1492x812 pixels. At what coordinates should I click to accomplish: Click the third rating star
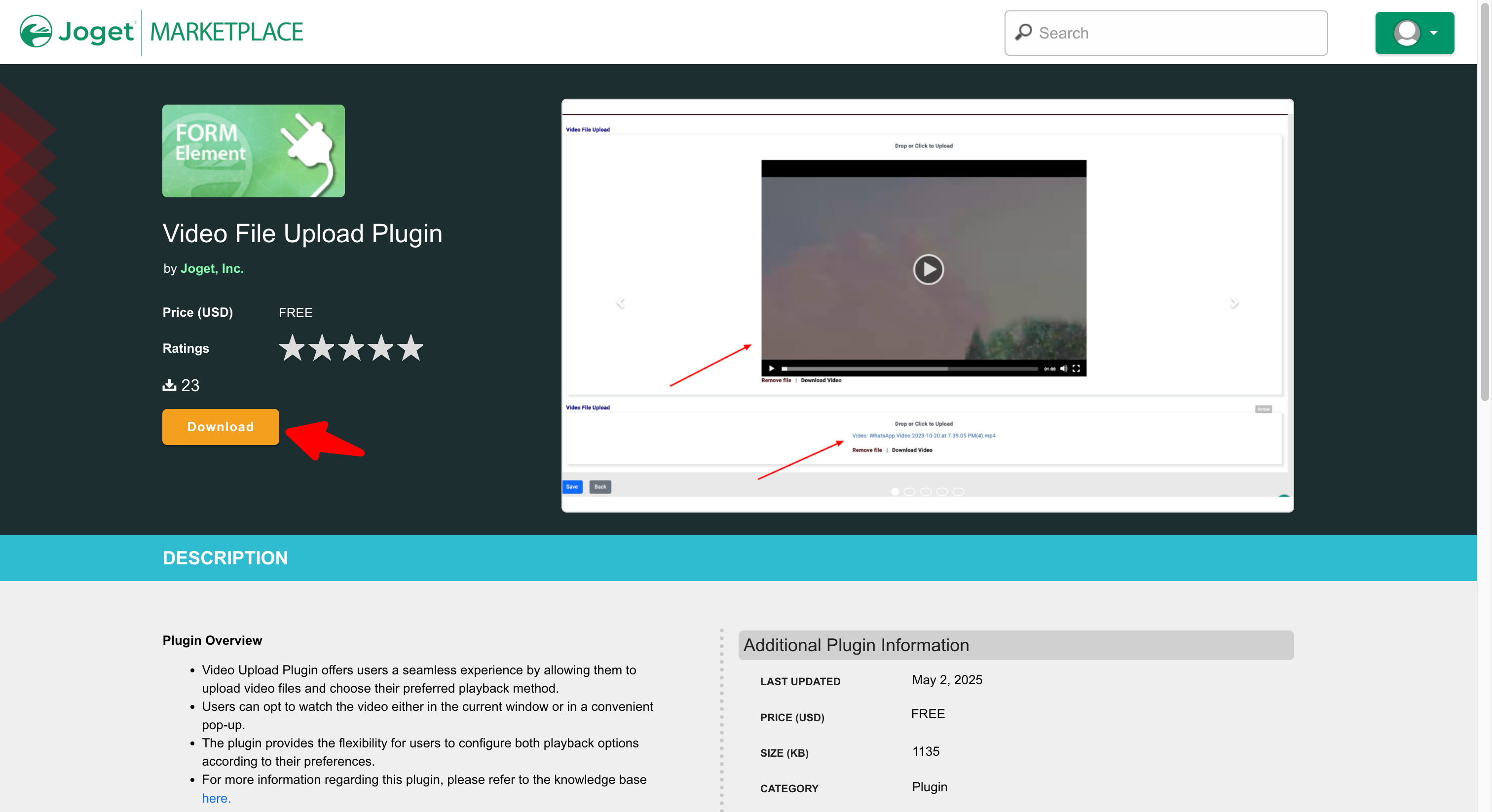(x=351, y=347)
